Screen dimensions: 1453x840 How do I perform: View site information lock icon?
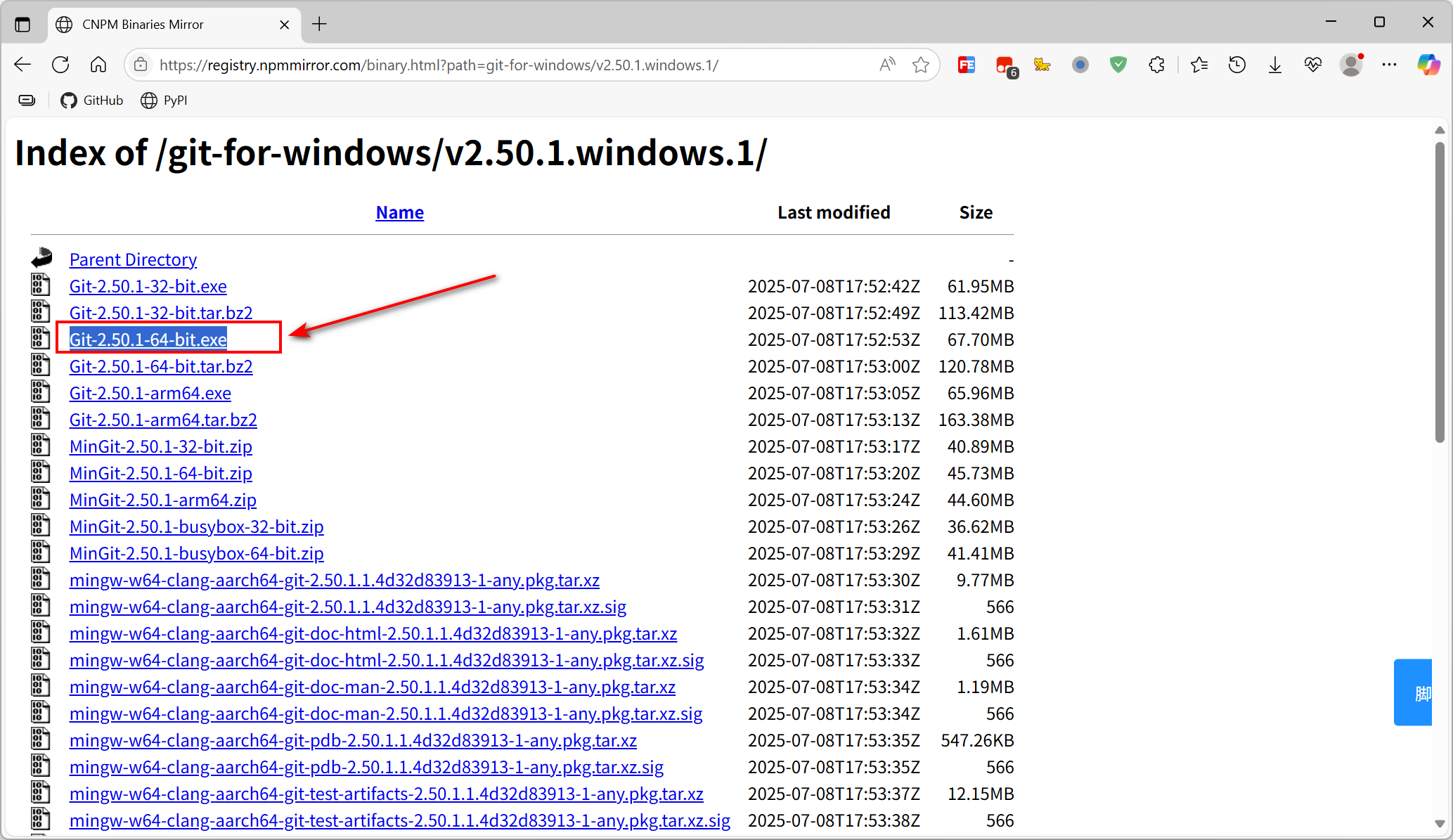point(141,65)
